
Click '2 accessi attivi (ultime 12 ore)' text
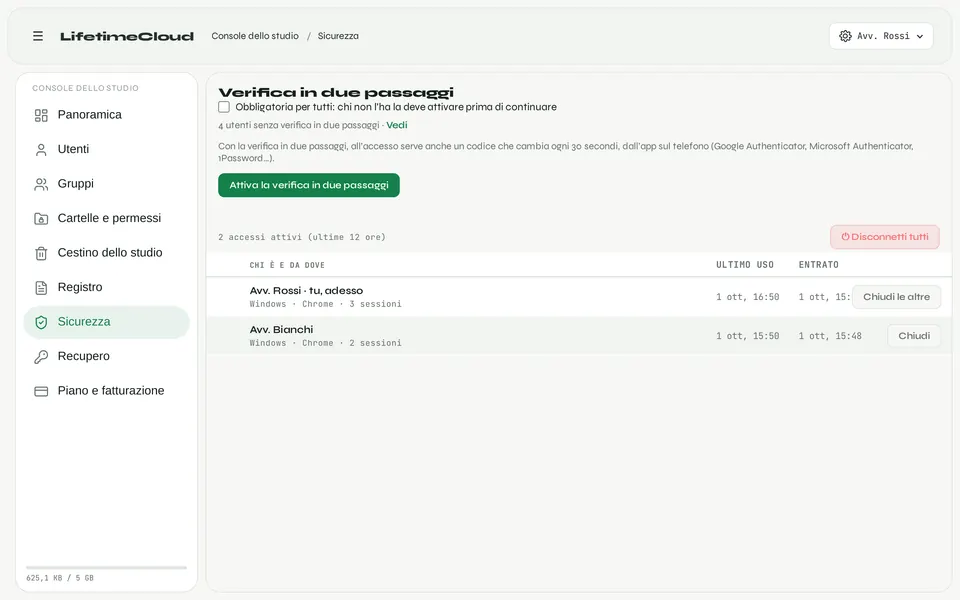(302, 237)
